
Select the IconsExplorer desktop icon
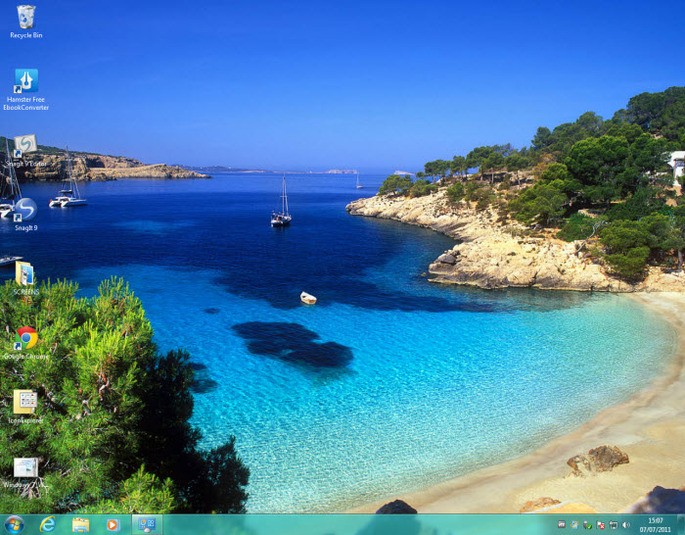[26, 407]
